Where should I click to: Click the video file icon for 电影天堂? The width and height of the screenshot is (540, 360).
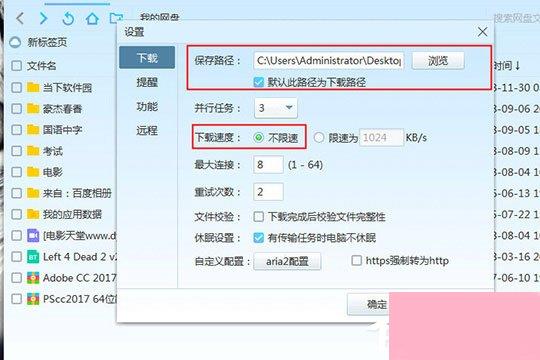[33, 236]
